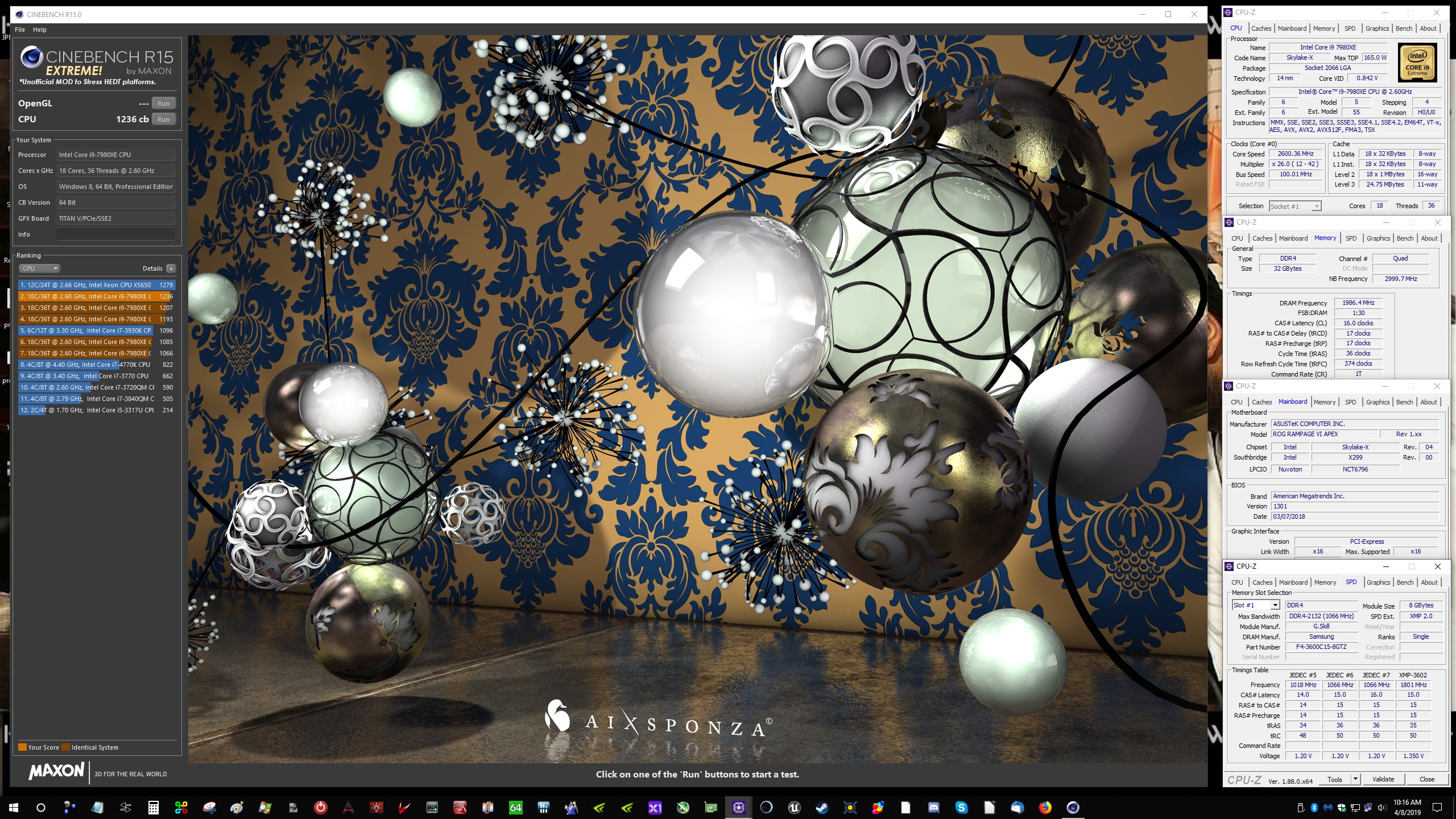Click the taskbar clock showing 10:16 AM
This screenshot has width=1456, height=819.
[1407, 807]
